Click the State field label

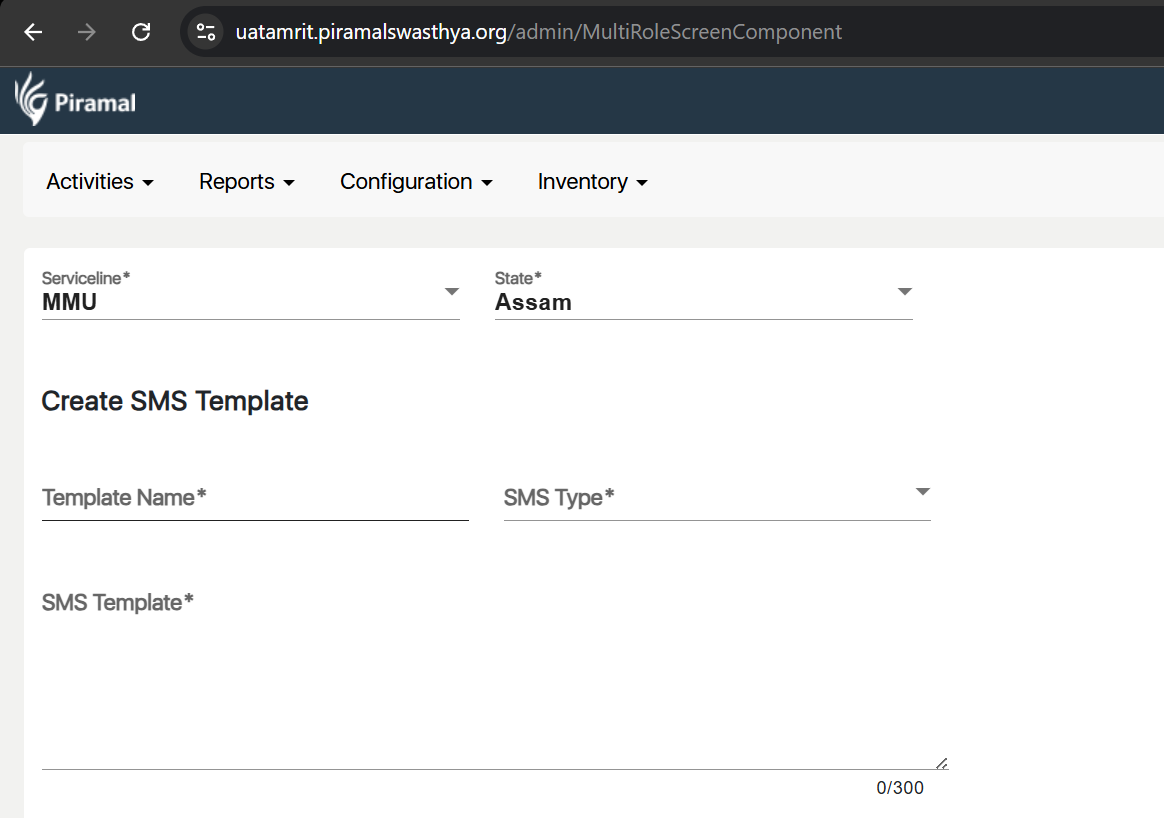click(518, 278)
